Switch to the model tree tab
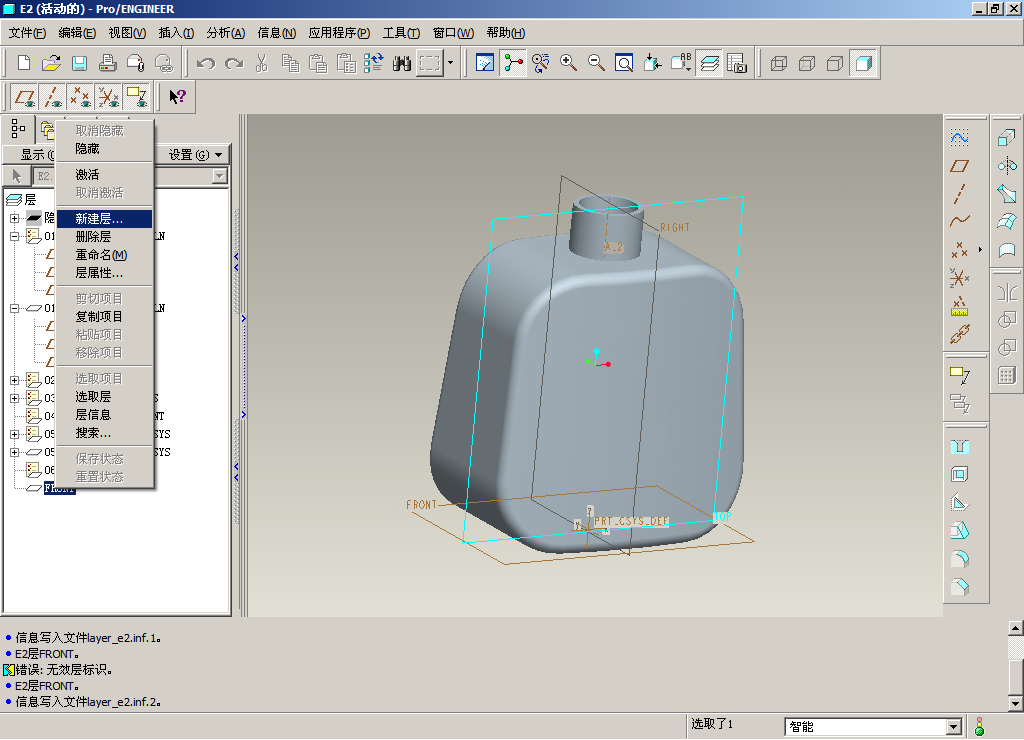The height and width of the screenshot is (740, 1024). click(18, 129)
